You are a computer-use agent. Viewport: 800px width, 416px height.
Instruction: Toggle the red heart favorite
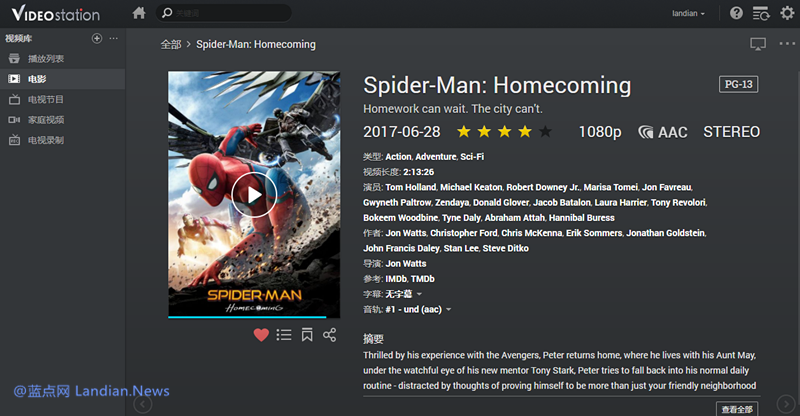(x=261, y=335)
